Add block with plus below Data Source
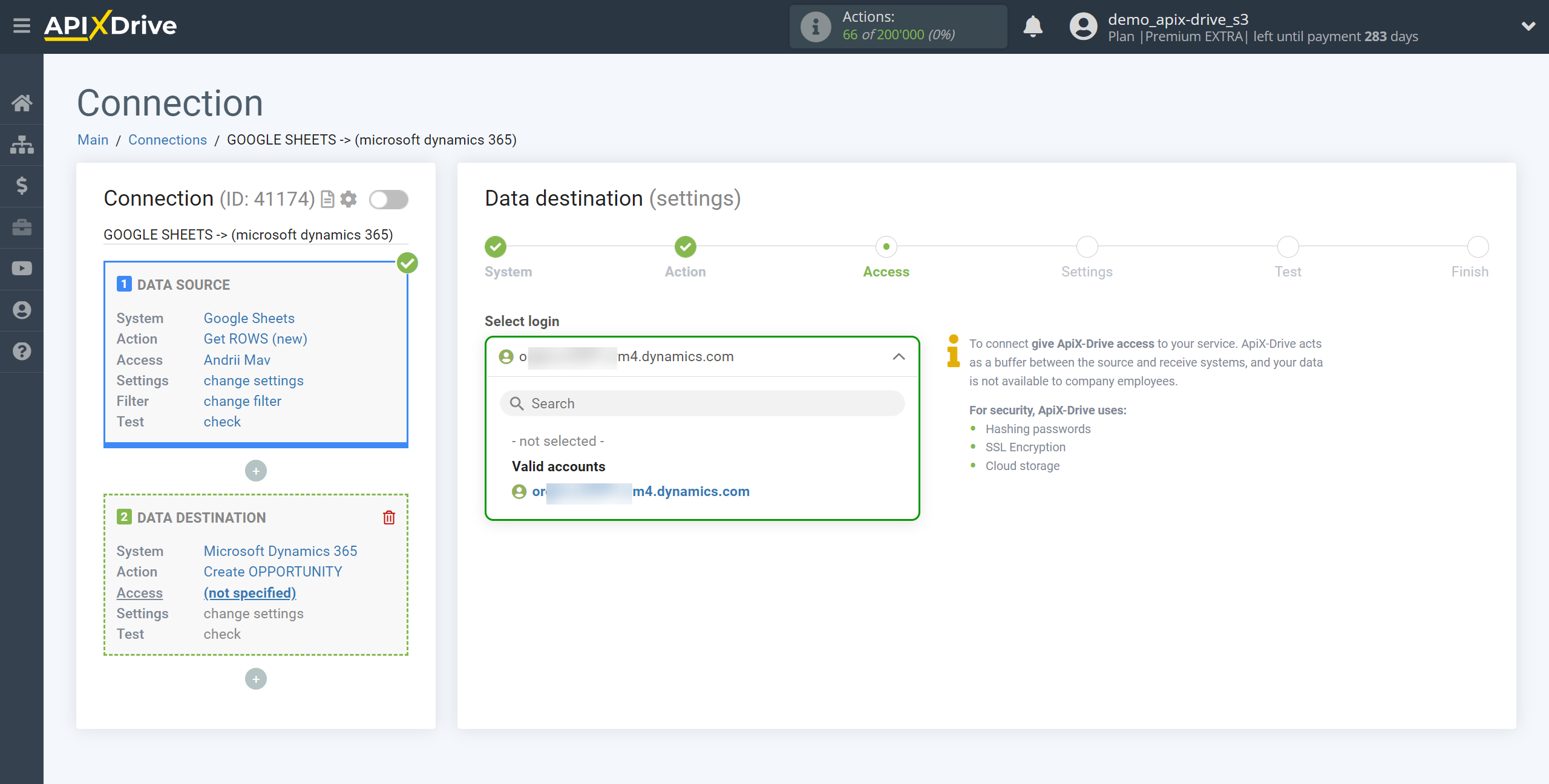 point(256,471)
